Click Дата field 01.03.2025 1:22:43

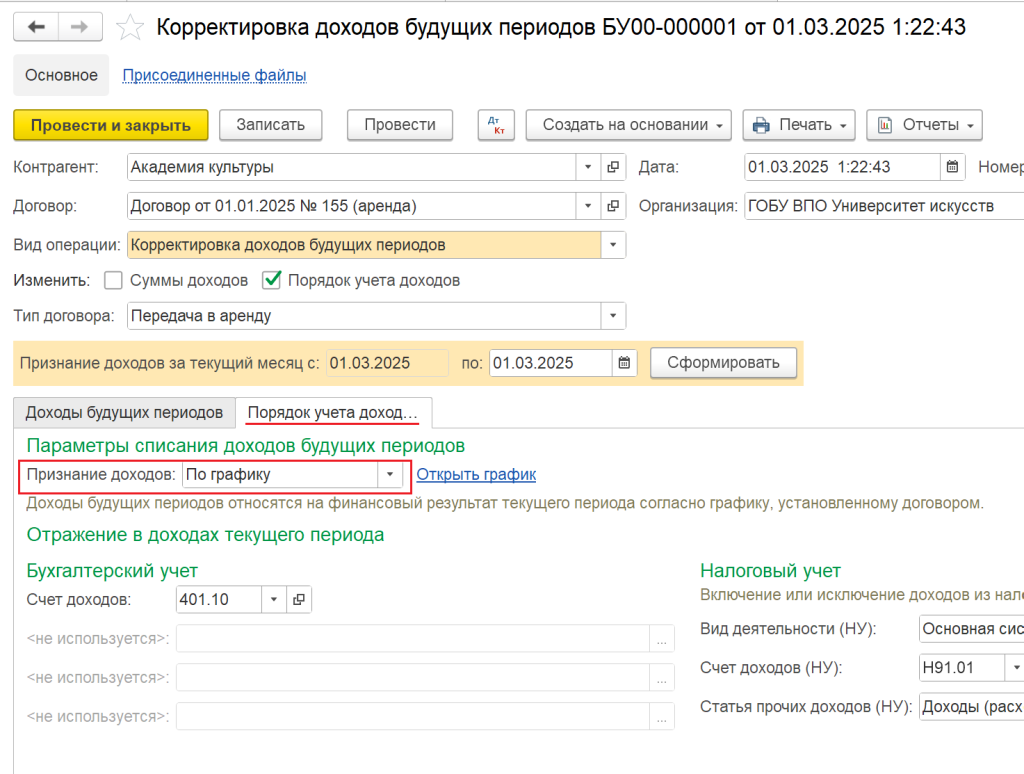coord(842,167)
